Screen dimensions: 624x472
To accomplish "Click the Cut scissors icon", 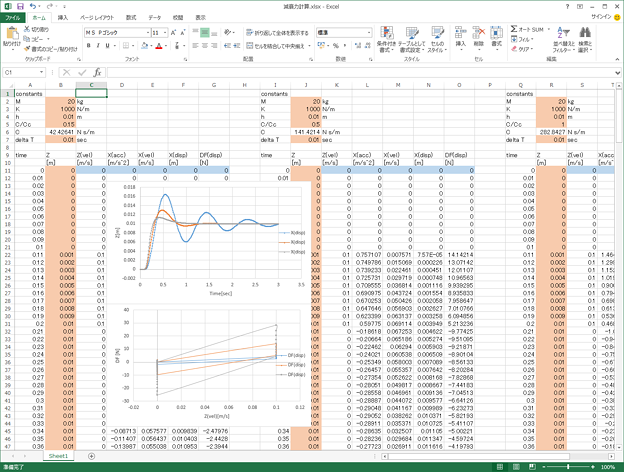I will [27, 29].
